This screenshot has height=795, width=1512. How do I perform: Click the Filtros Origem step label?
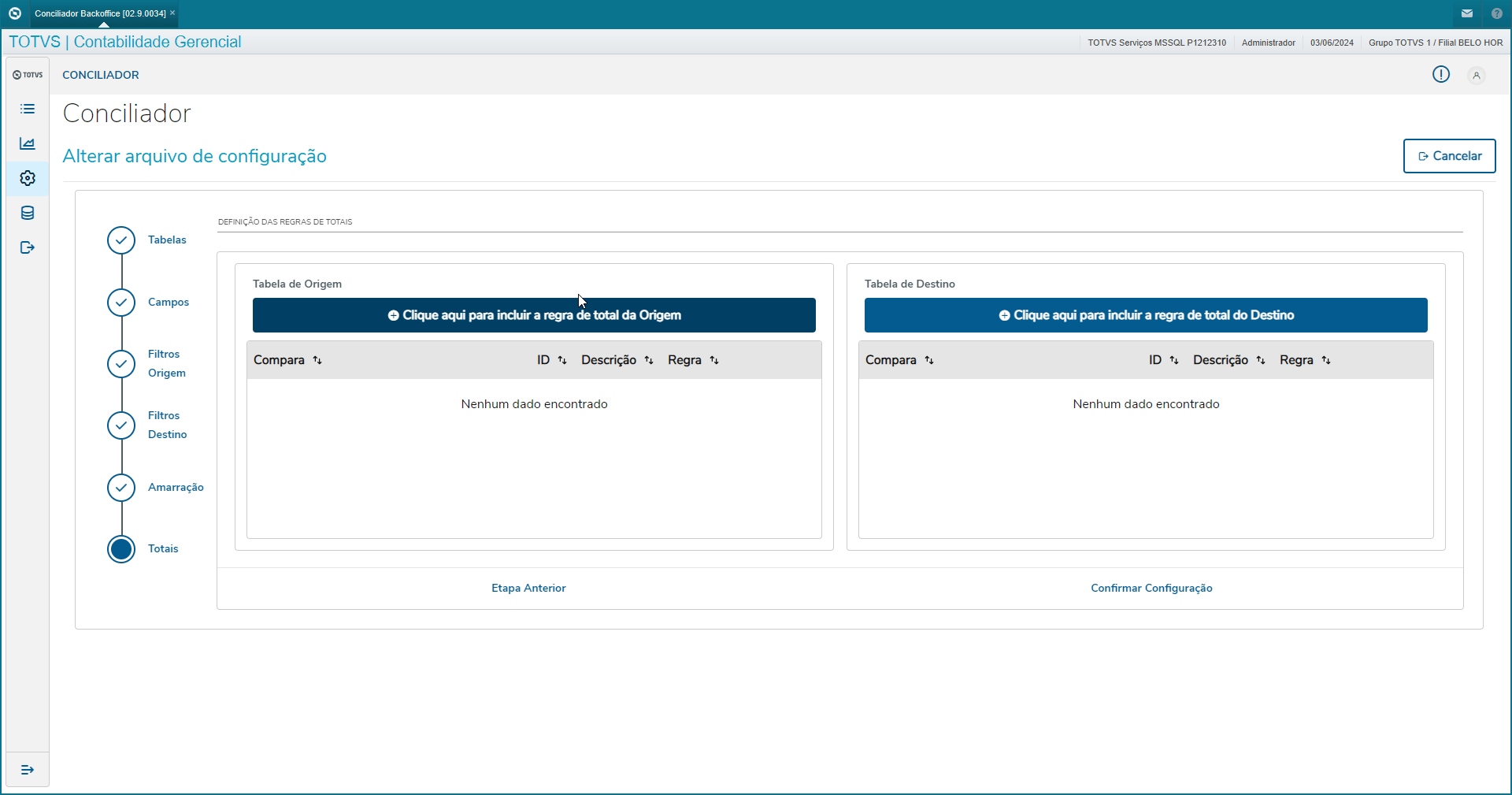click(167, 363)
